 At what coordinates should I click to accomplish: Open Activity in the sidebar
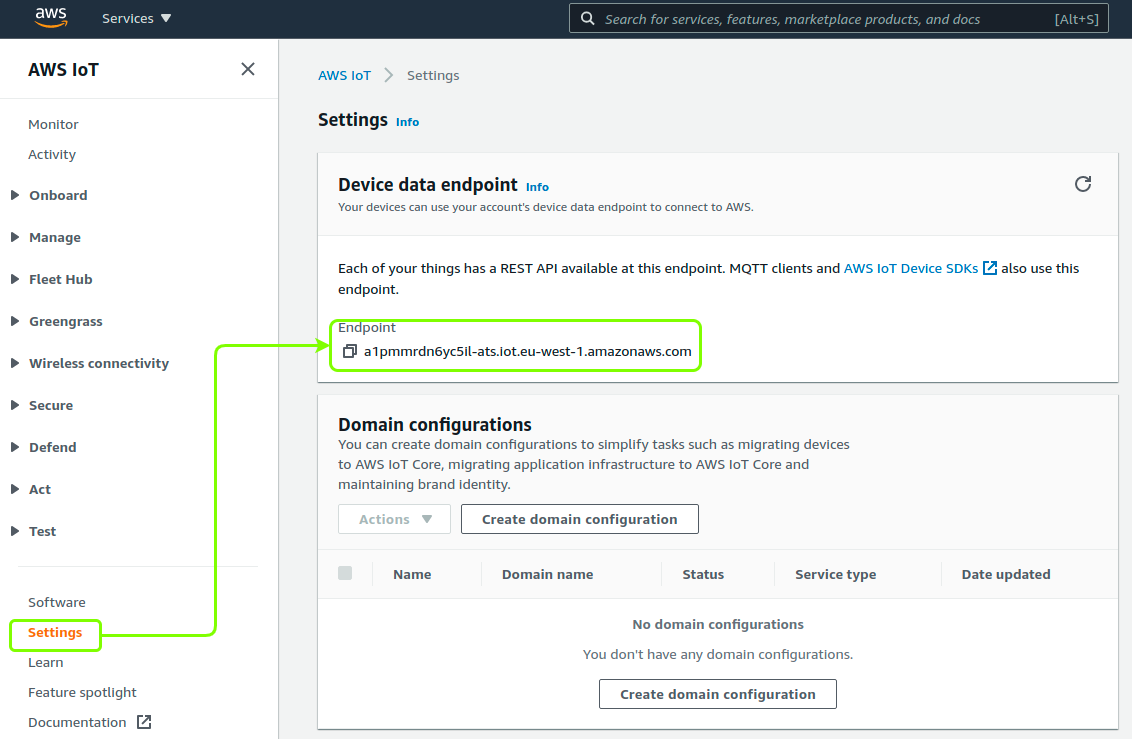(52, 155)
